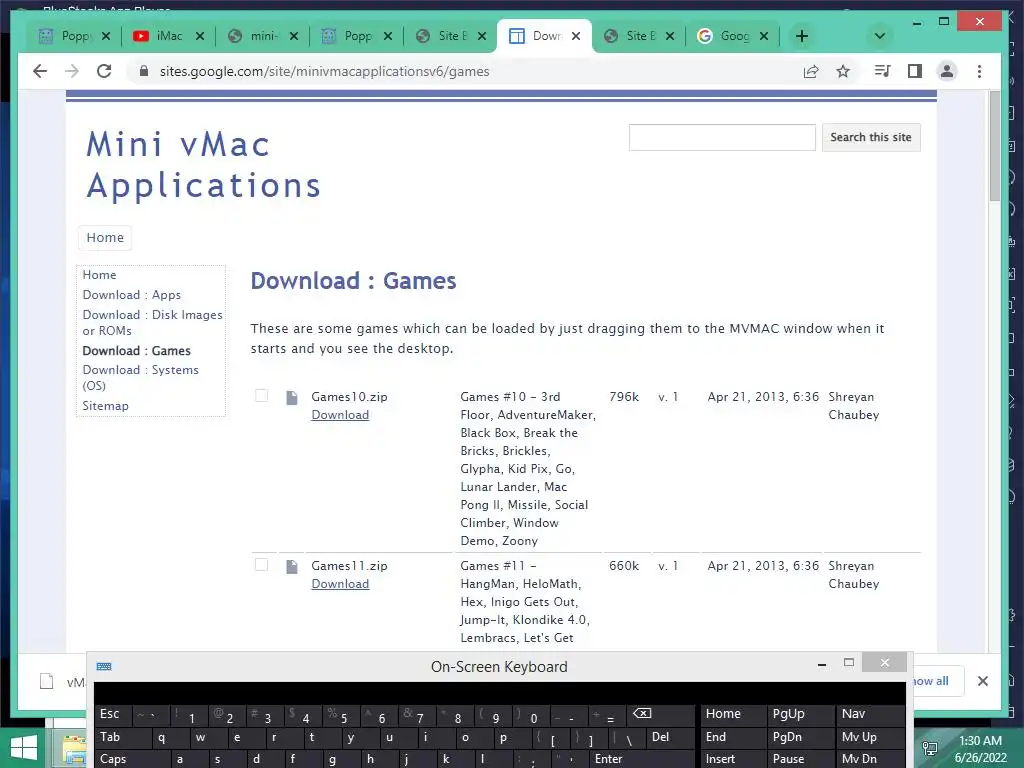The image size is (1024, 768).
Task: Open a new browser tab
Action: [x=802, y=36]
